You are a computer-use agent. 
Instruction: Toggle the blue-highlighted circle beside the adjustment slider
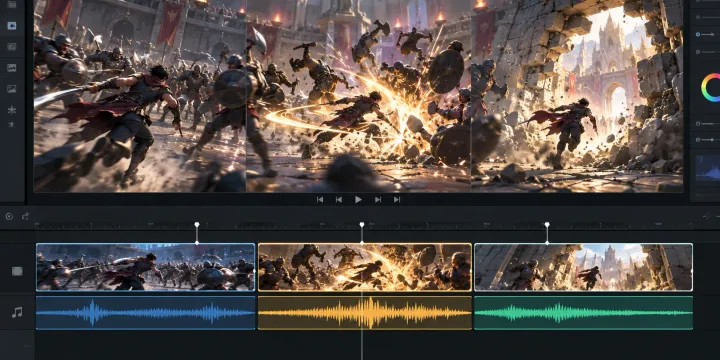[698, 34]
